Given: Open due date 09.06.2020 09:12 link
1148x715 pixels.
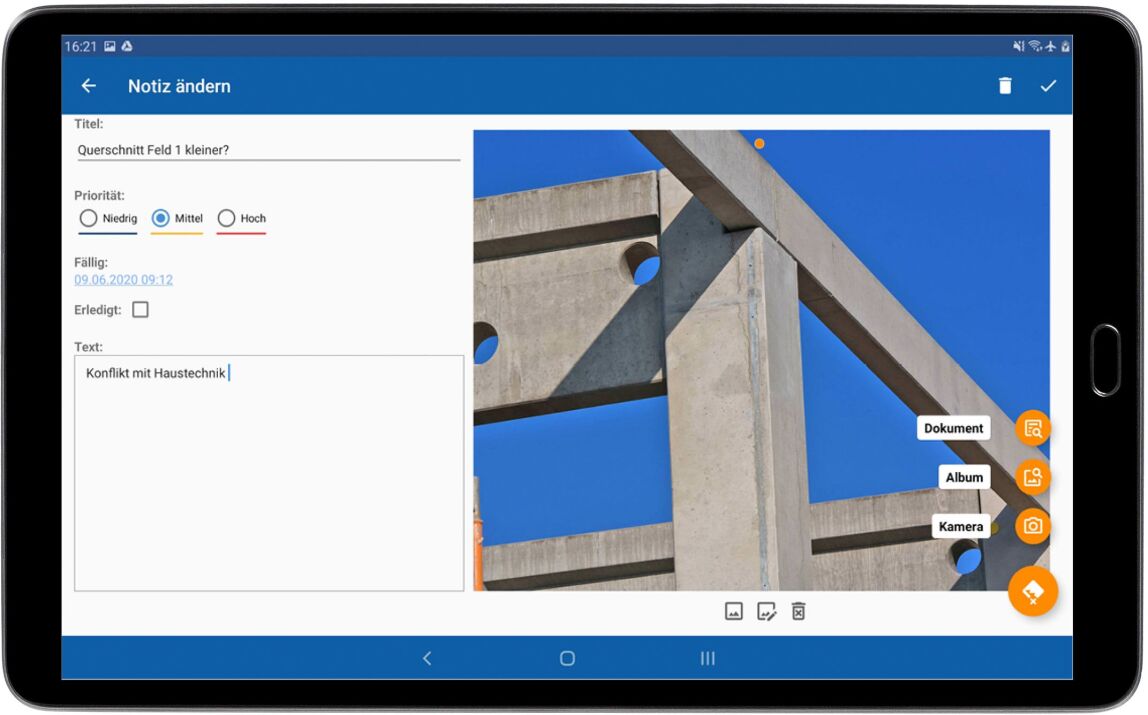Looking at the screenshot, I should point(124,280).
